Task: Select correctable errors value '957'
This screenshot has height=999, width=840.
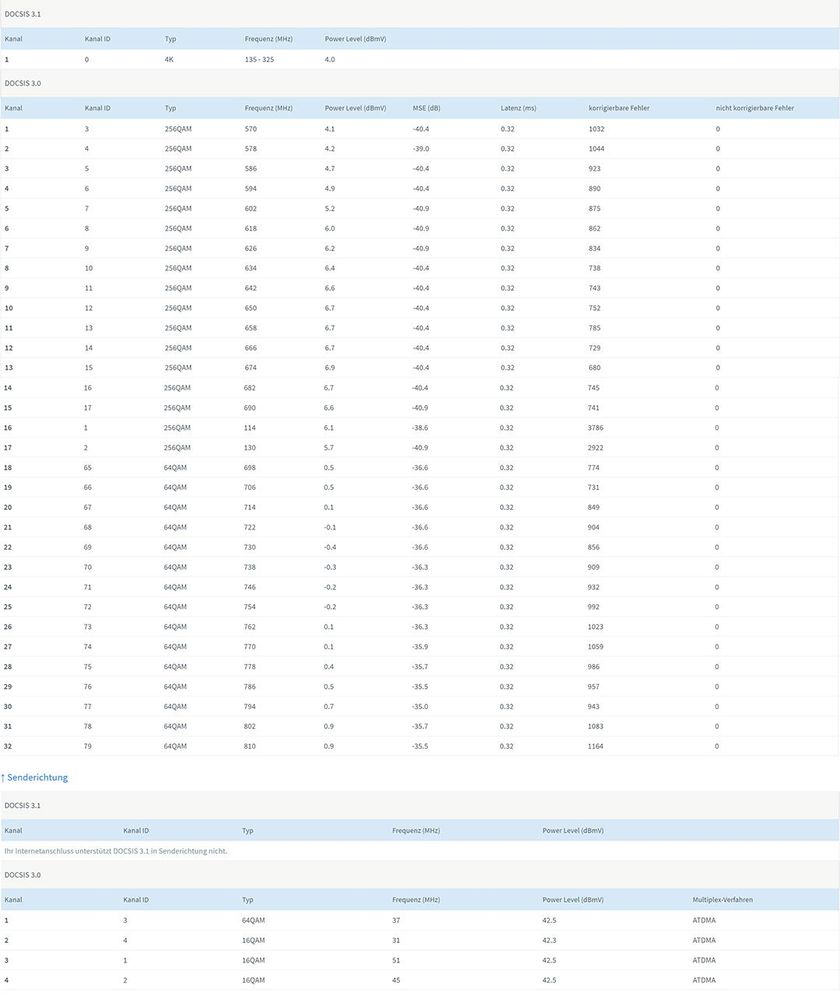Action: [x=593, y=687]
